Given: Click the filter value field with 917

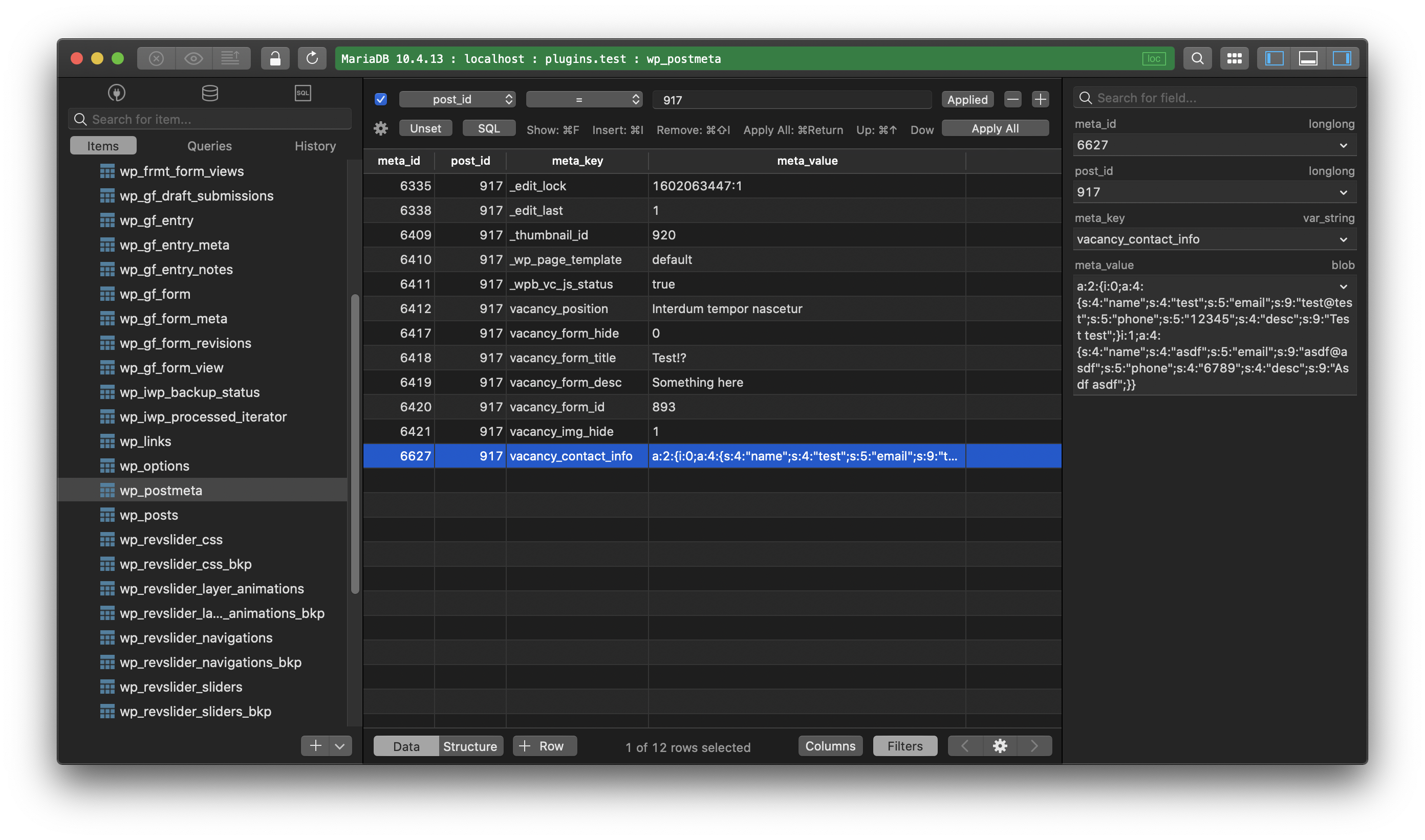Looking at the screenshot, I should coord(792,100).
